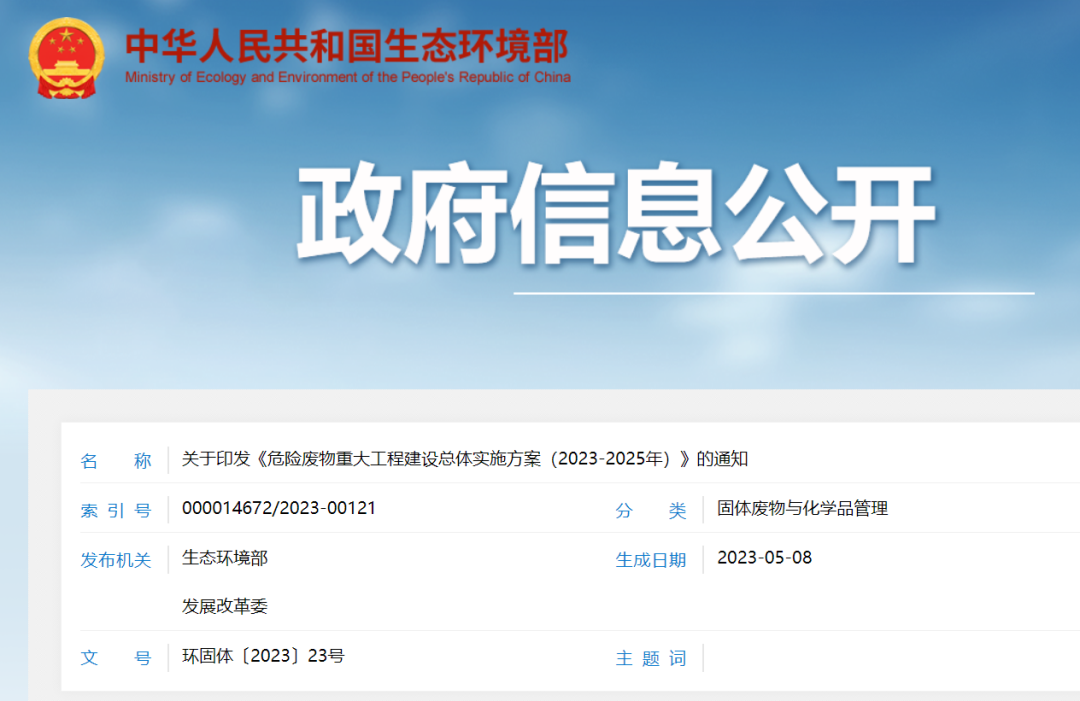Click the white underline below the banner heading
Viewport: 1080px width, 701px height.
[x=773, y=293]
